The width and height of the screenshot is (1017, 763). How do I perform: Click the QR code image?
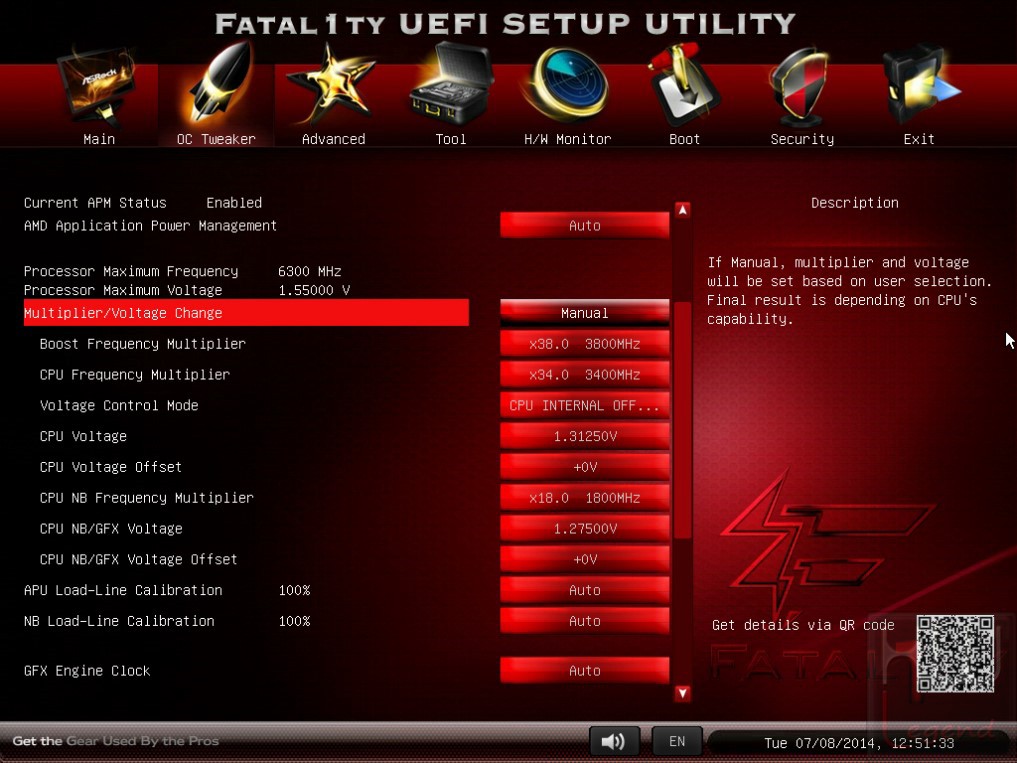pos(955,653)
